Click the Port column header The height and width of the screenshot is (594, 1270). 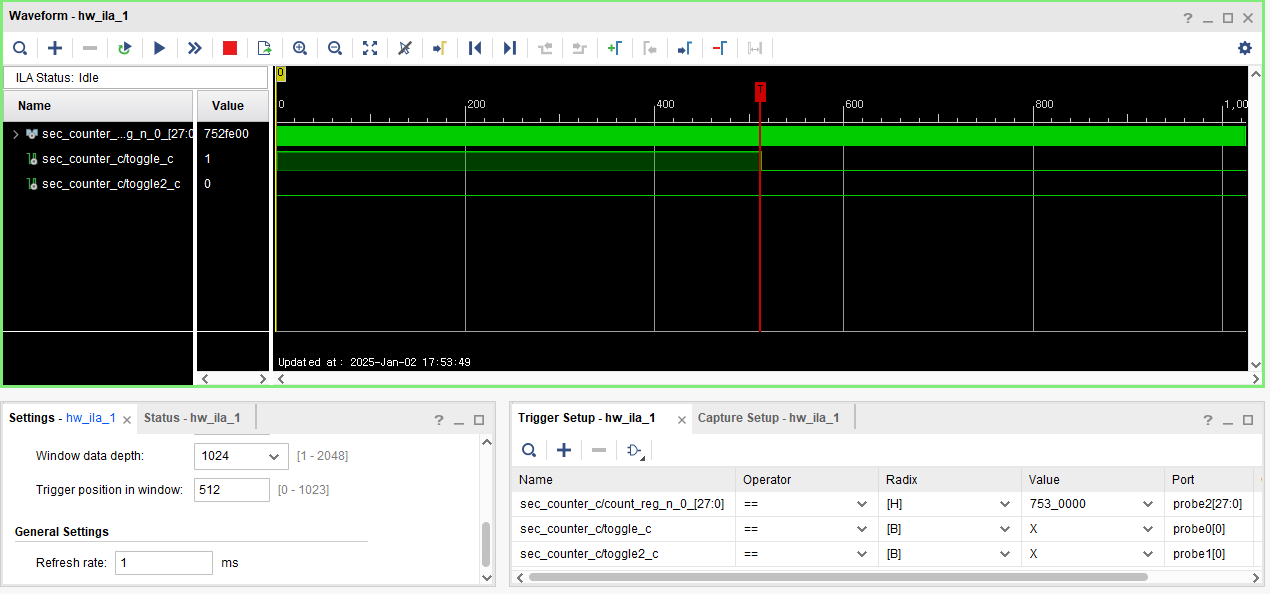(x=1208, y=479)
